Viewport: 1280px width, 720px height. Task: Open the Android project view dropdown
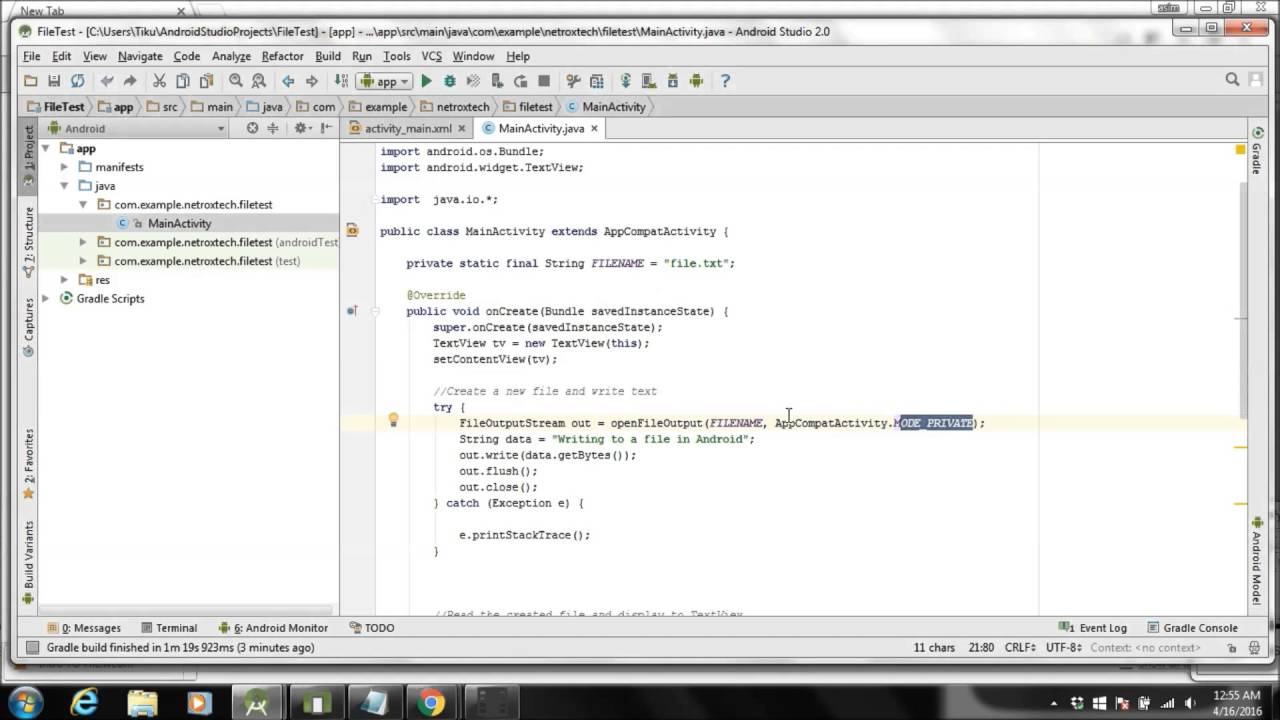point(137,128)
